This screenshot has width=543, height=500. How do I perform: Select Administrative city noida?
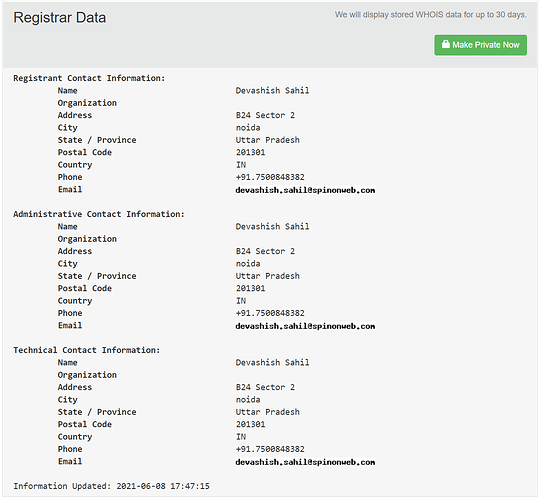pos(248,264)
